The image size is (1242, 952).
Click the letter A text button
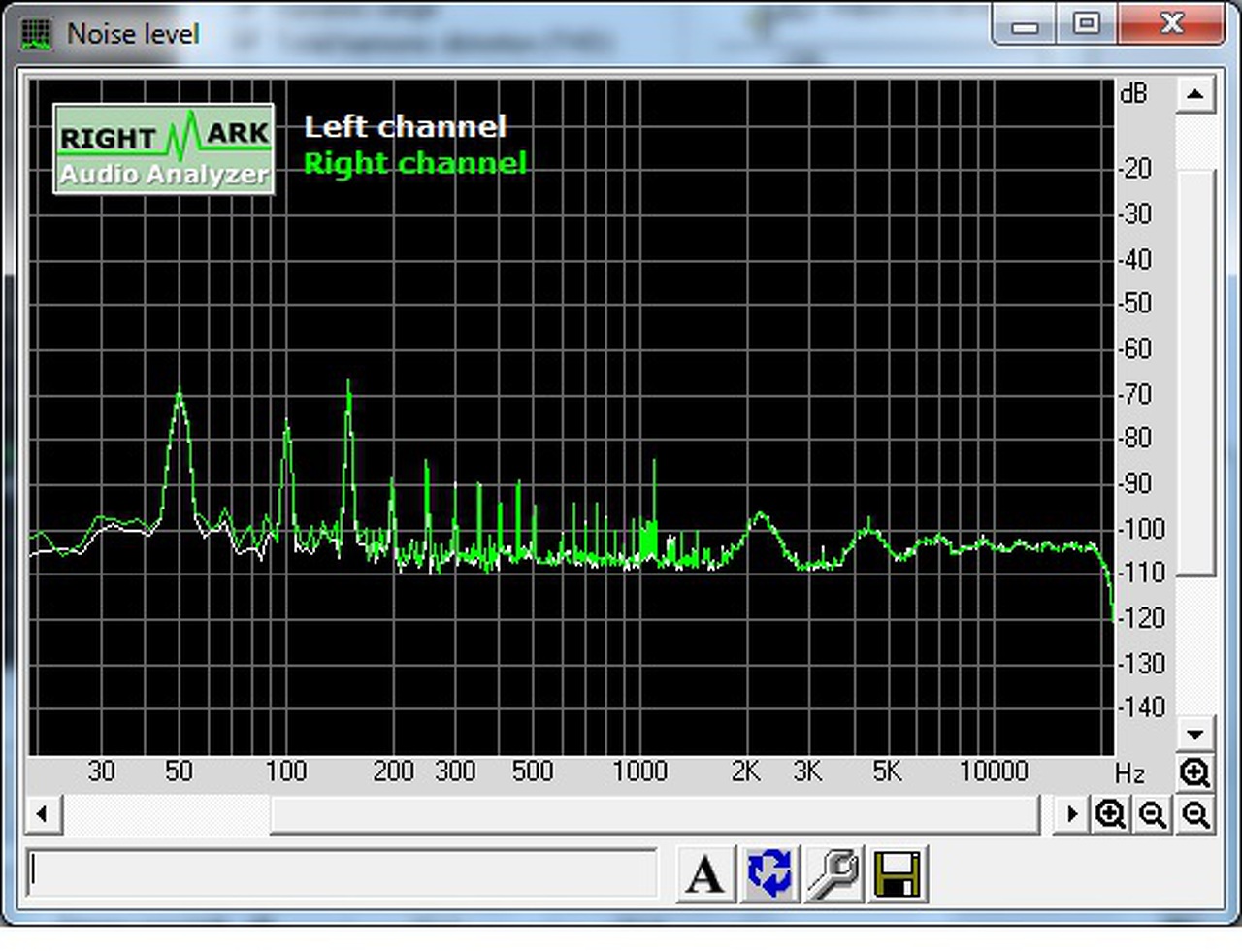[705, 874]
